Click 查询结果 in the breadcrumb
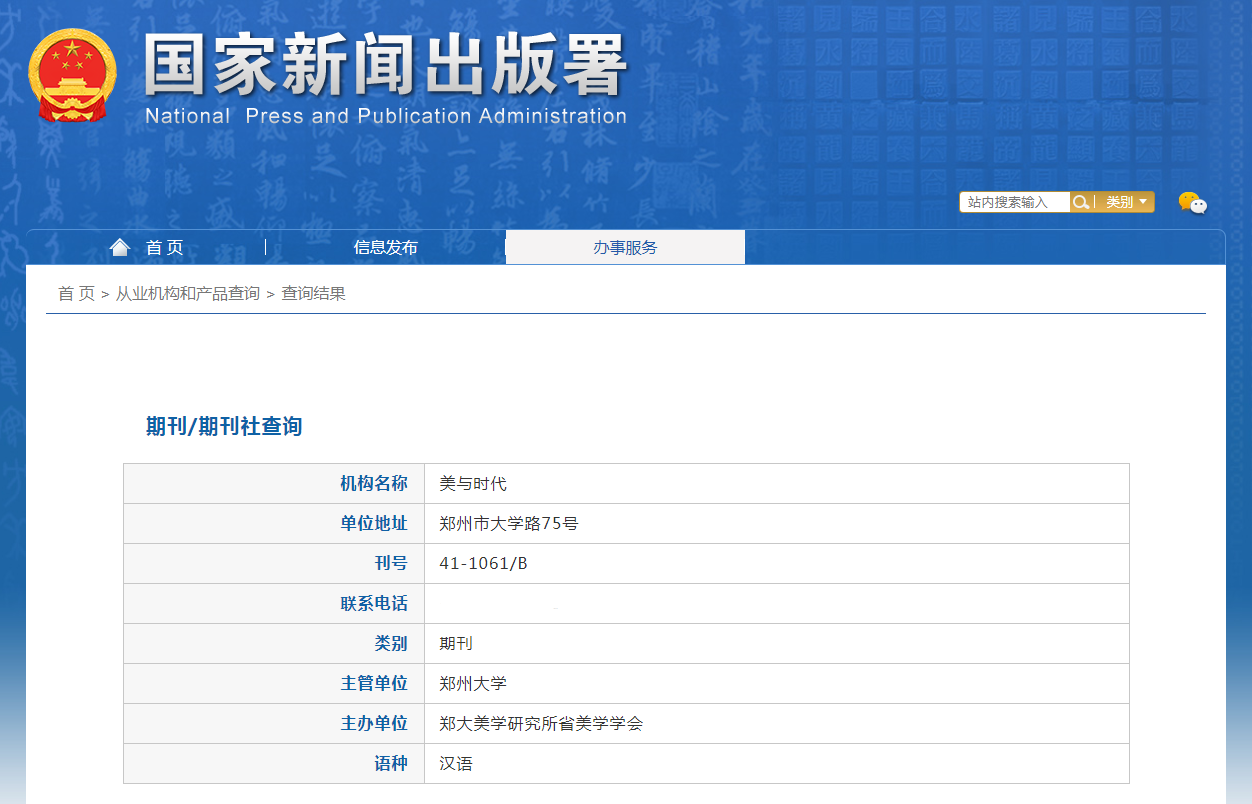The width and height of the screenshot is (1252, 804). (313, 293)
